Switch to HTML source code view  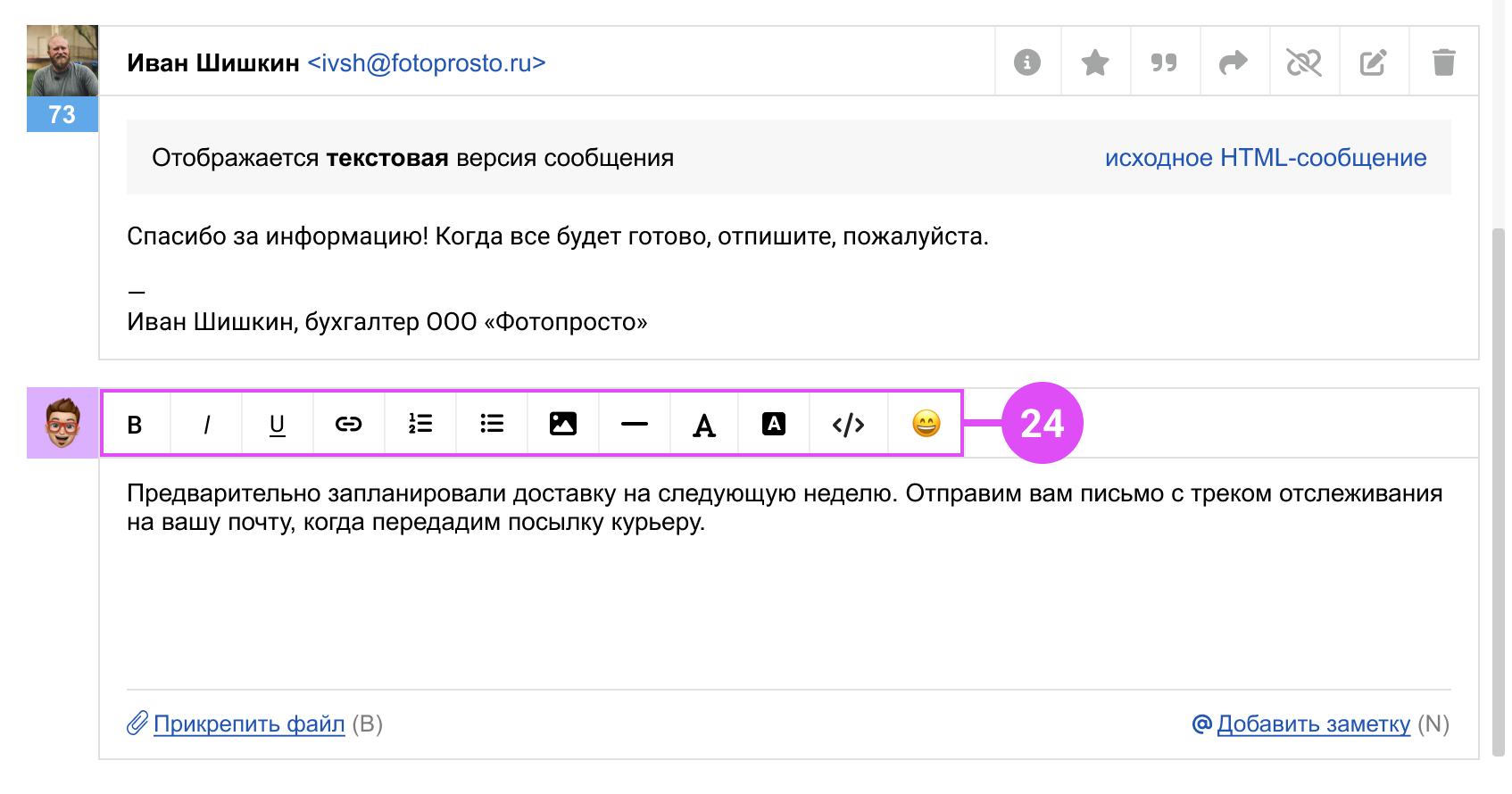(848, 425)
